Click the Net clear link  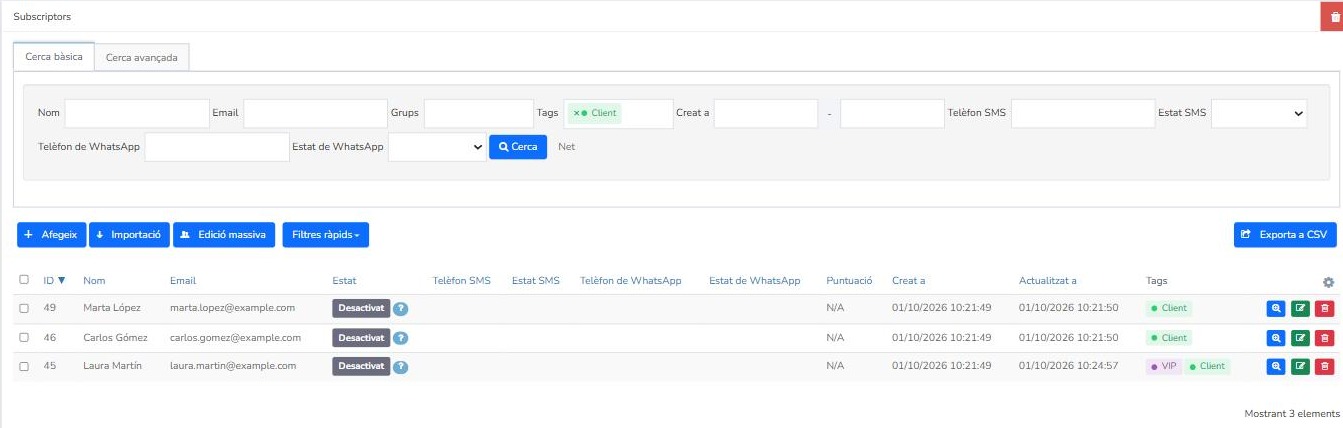tap(566, 147)
